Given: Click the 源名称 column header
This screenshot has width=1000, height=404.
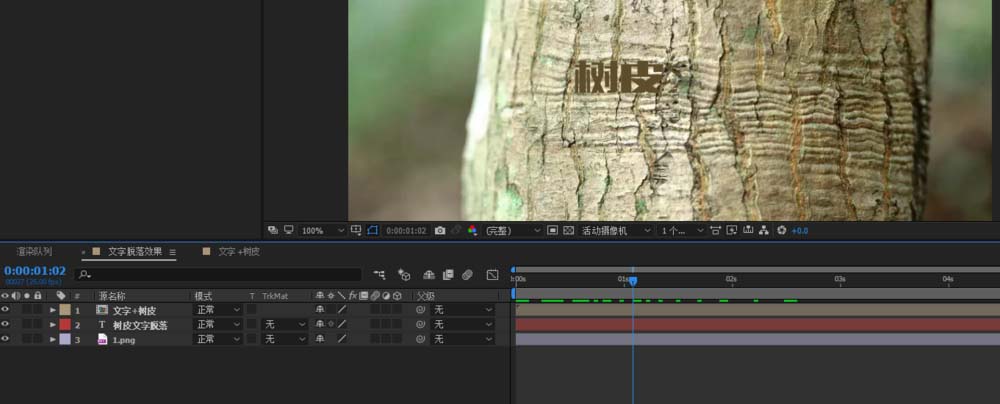Looking at the screenshot, I should pyautogui.click(x=112, y=296).
